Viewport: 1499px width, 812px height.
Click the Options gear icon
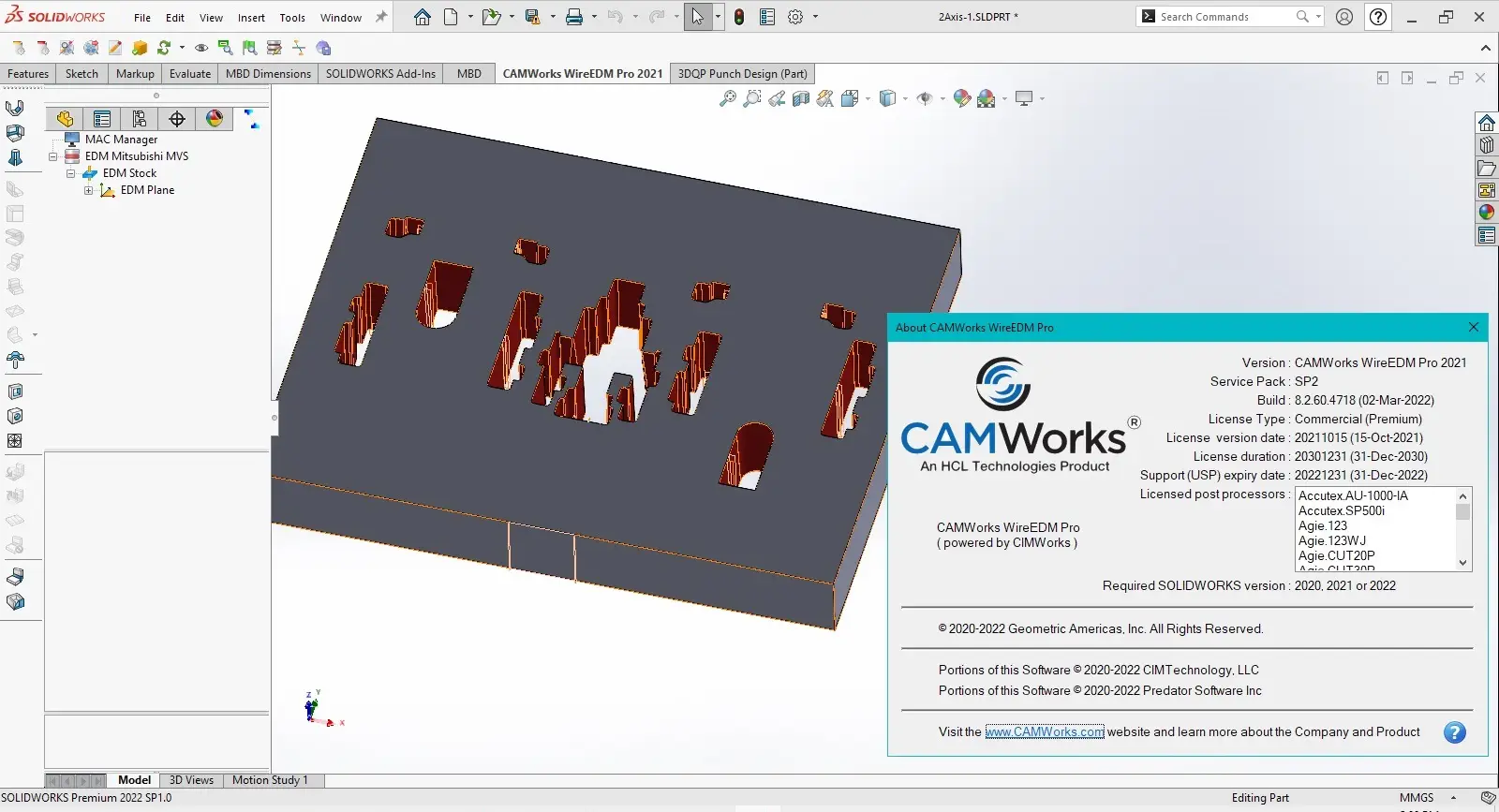tap(795, 17)
